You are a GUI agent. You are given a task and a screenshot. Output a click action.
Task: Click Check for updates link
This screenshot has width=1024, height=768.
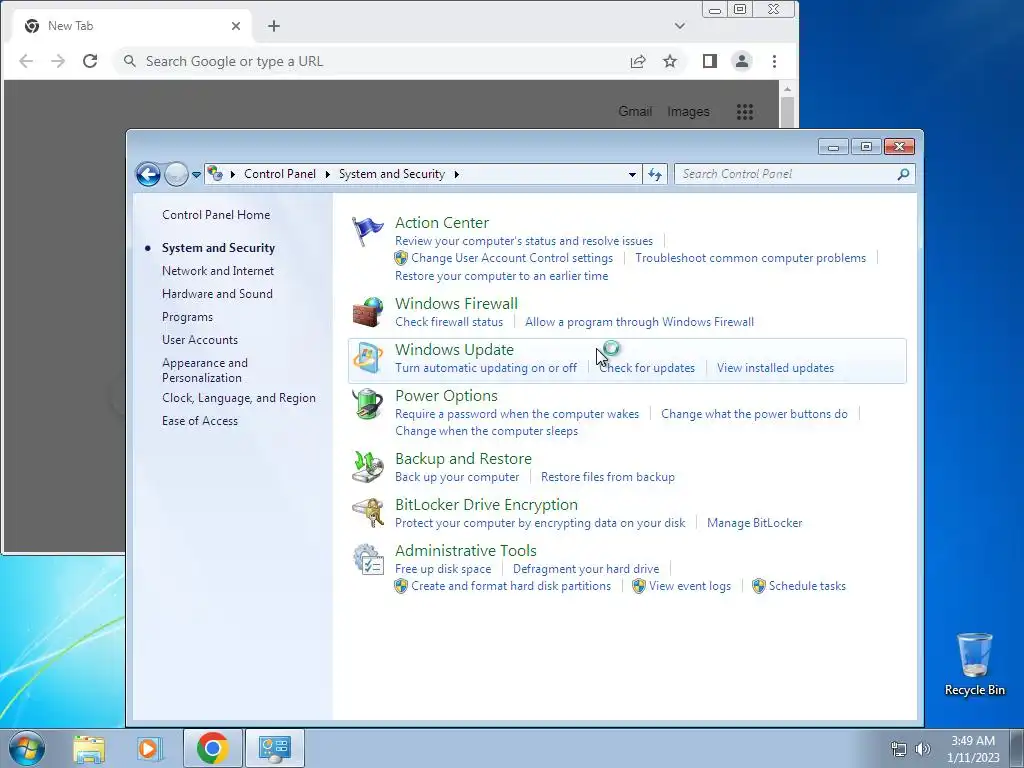tap(647, 368)
